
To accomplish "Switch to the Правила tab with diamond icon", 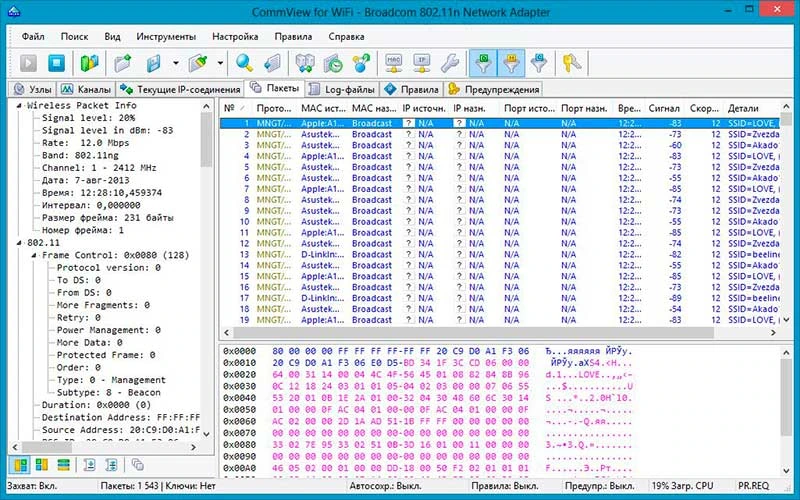I will click(x=411, y=89).
